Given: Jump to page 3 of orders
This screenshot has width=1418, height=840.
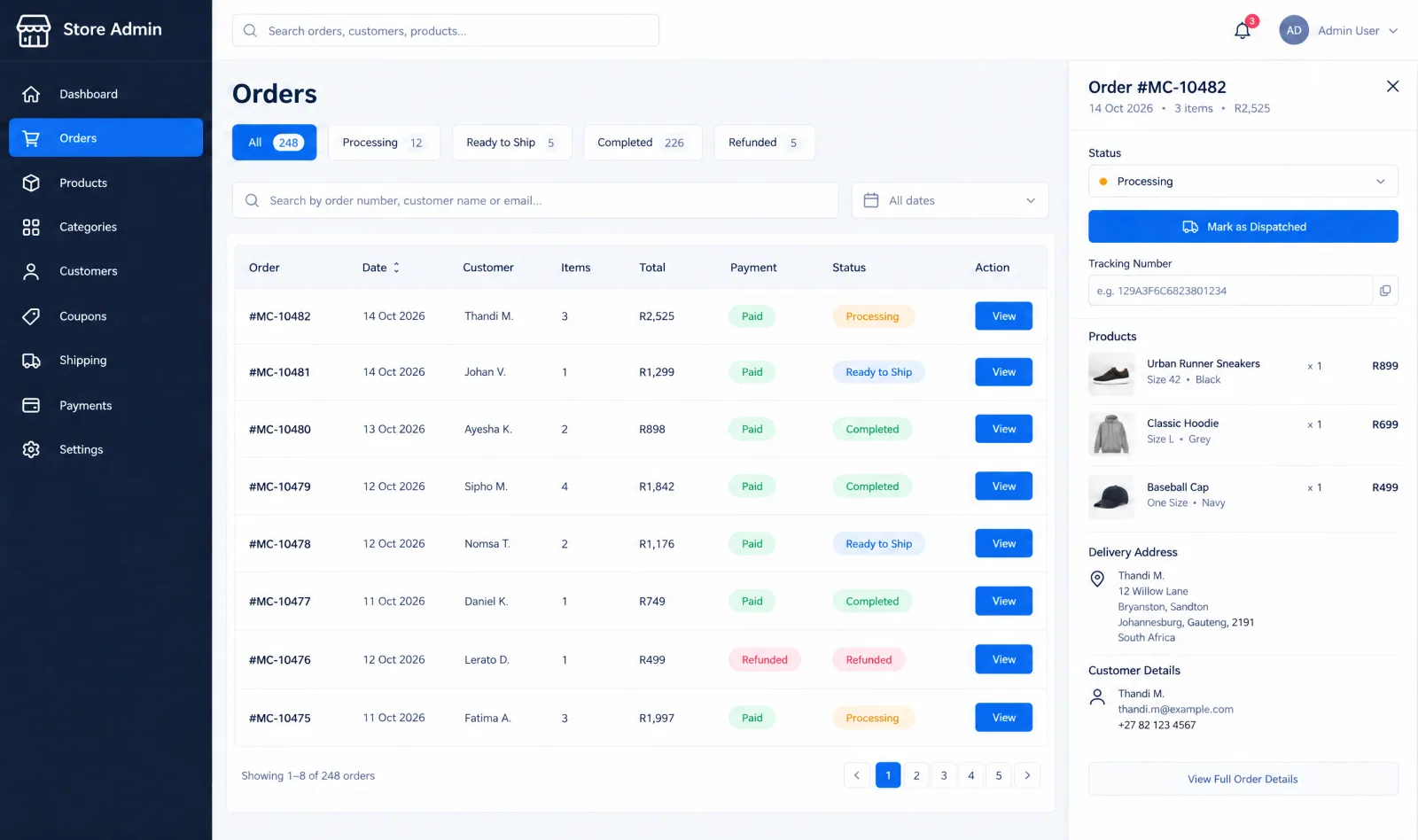Looking at the screenshot, I should 944,775.
